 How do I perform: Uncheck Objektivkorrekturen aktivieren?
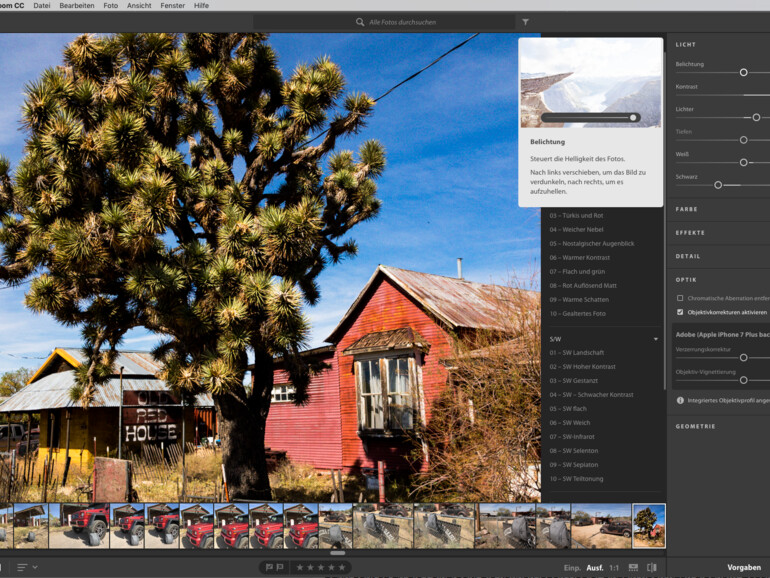click(680, 312)
